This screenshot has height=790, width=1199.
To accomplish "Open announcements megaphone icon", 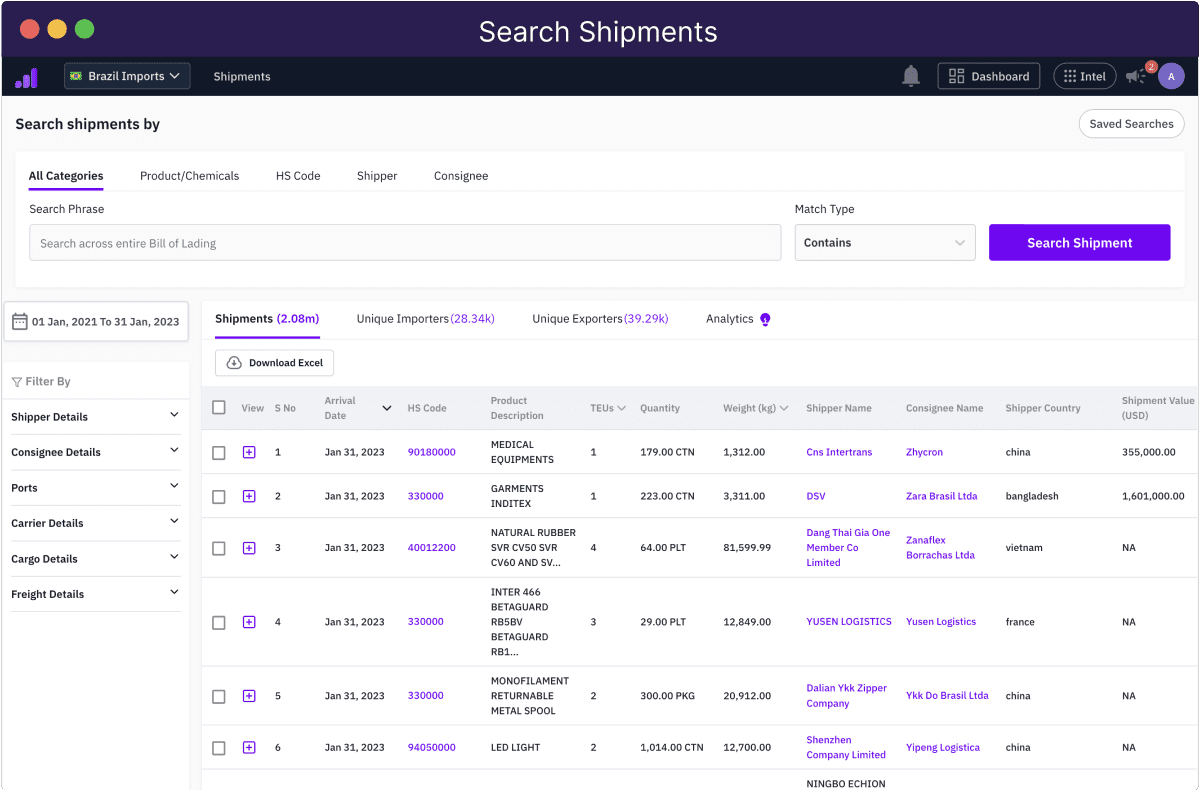I will [x=1136, y=76].
